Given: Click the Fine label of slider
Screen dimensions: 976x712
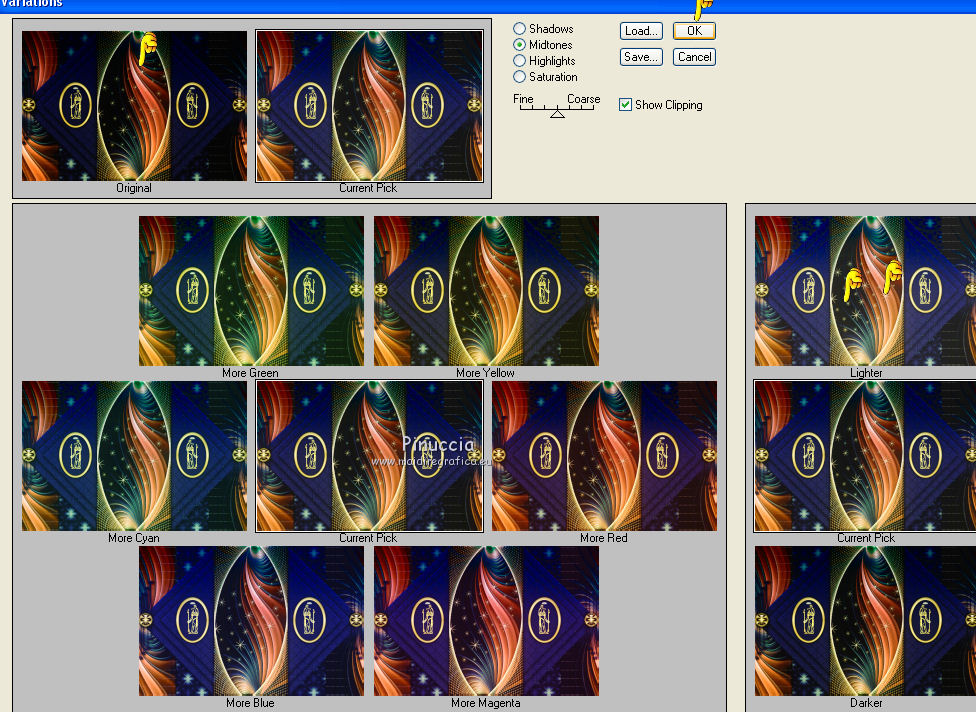Looking at the screenshot, I should [x=523, y=99].
